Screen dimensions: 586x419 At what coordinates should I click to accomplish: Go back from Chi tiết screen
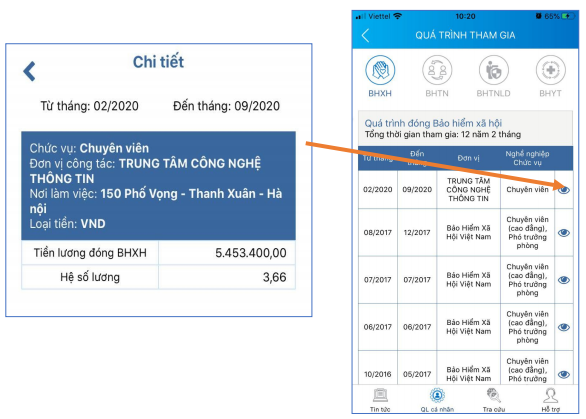(30, 71)
